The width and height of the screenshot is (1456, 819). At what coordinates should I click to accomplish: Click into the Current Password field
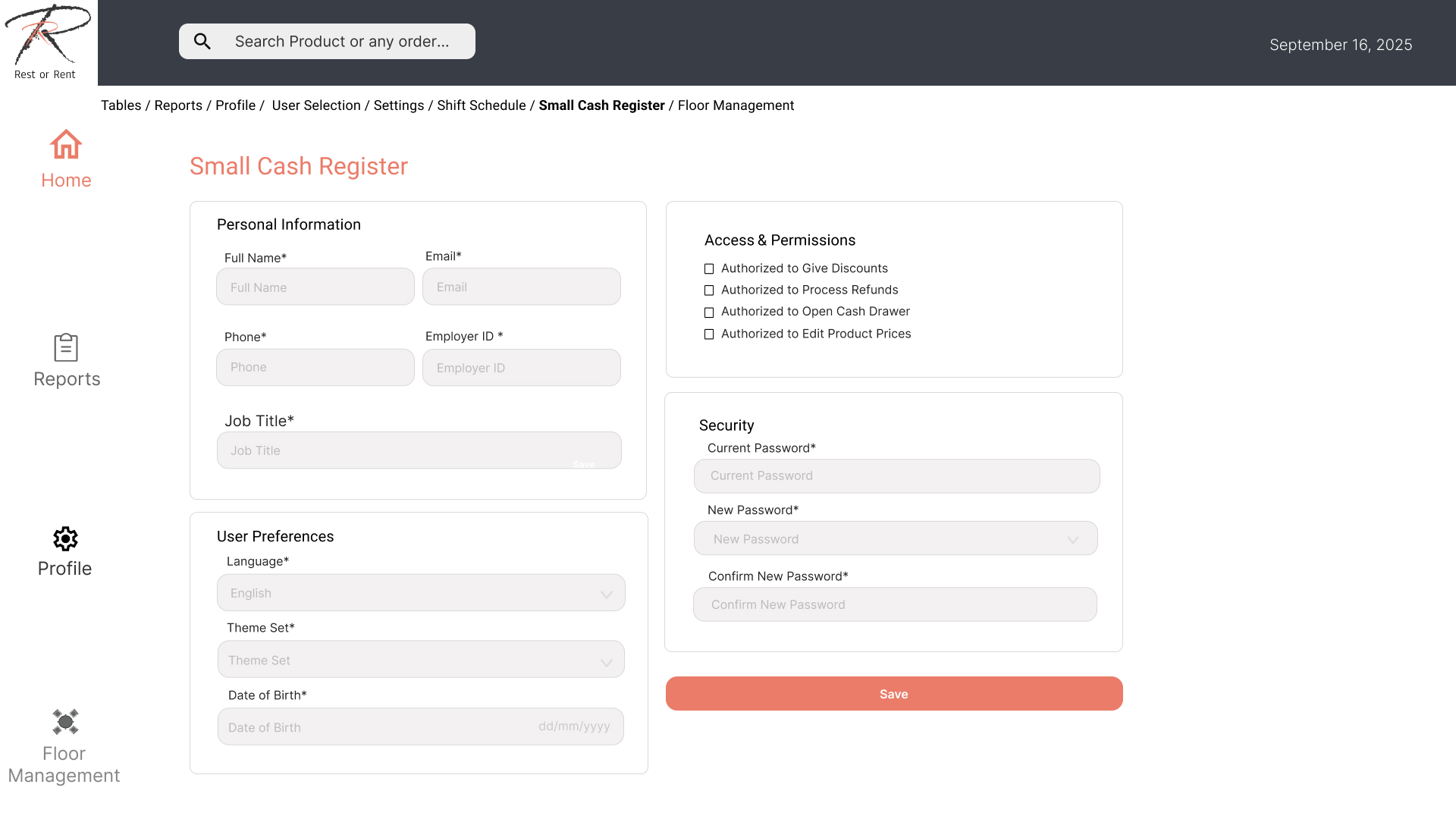click(896, 476)
